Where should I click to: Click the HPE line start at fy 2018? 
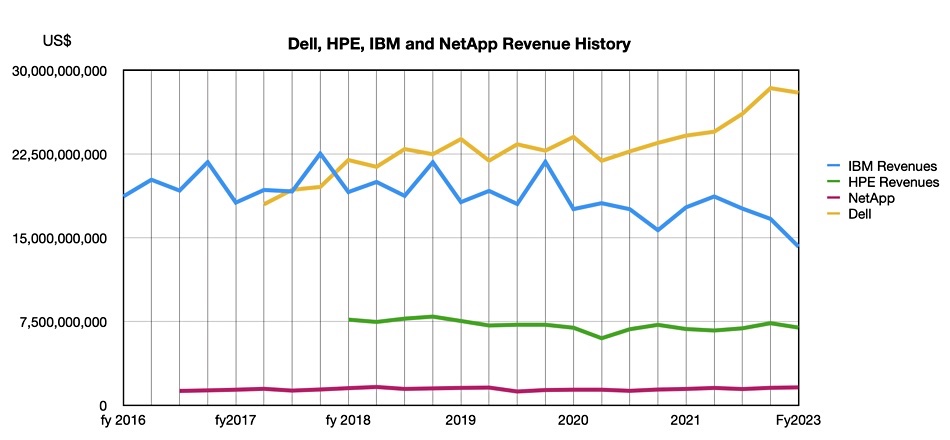[x=349, y=319]
